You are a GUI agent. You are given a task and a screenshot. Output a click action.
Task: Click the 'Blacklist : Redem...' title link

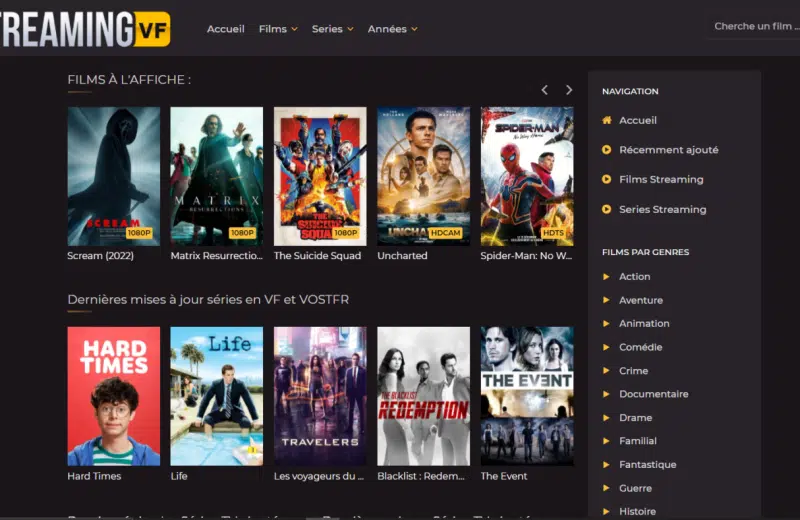(421, 476)
